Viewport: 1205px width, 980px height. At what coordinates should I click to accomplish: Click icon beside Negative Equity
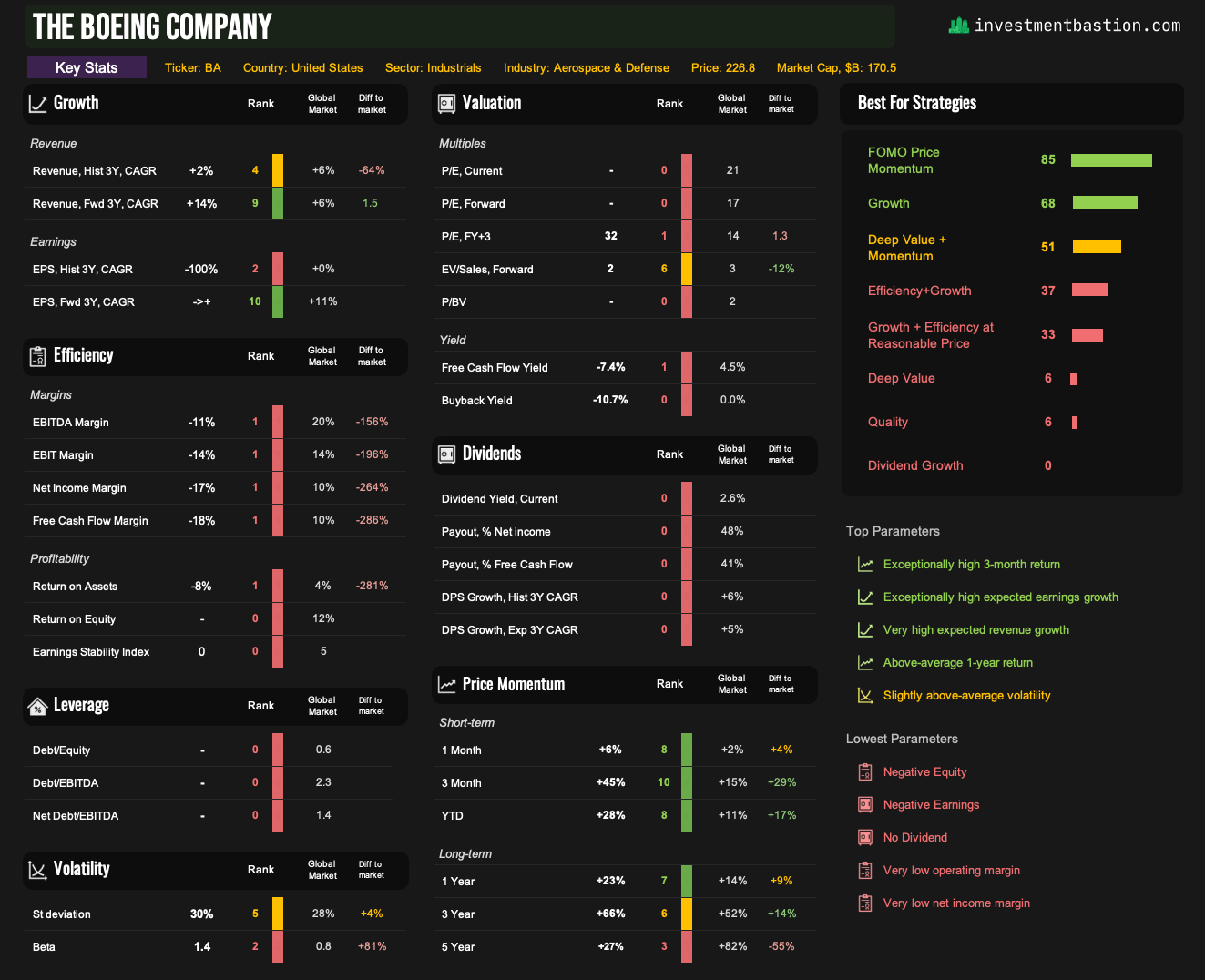pyautogui.click(x=865, y=772)
